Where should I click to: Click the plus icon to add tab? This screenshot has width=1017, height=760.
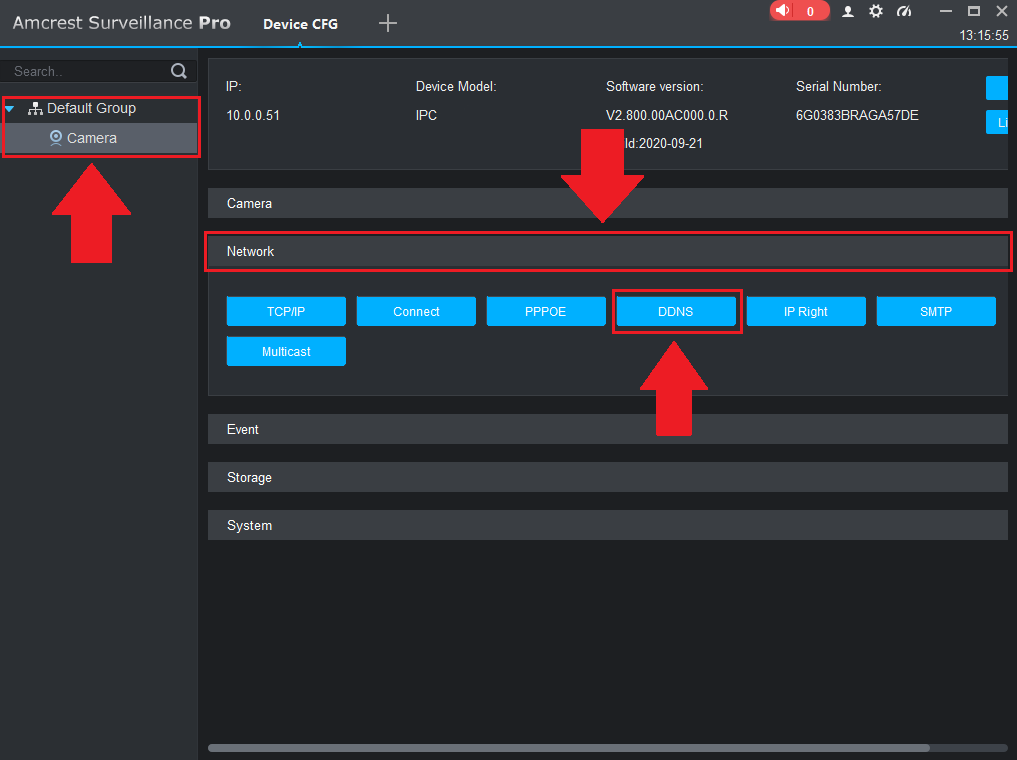pos(388,23)
